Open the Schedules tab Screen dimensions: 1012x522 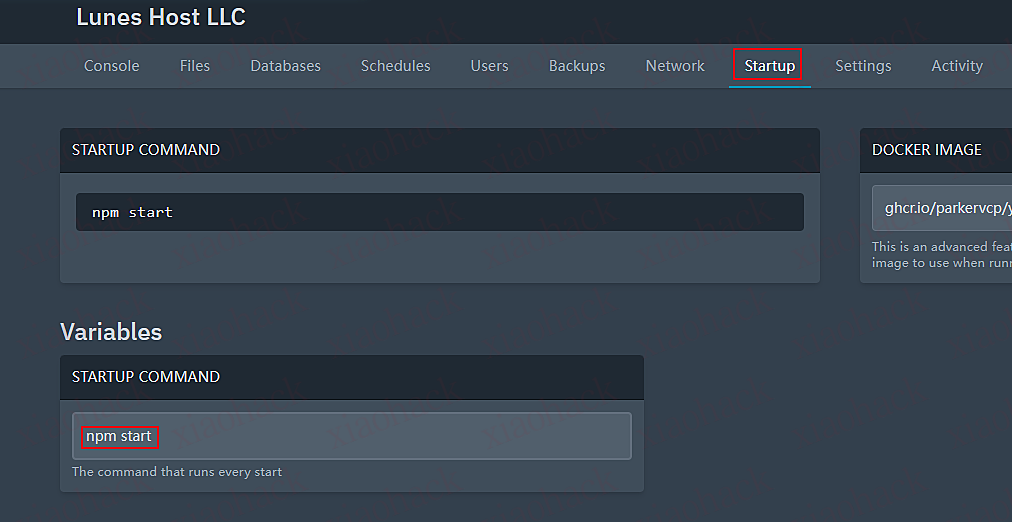tap(395, 66)
